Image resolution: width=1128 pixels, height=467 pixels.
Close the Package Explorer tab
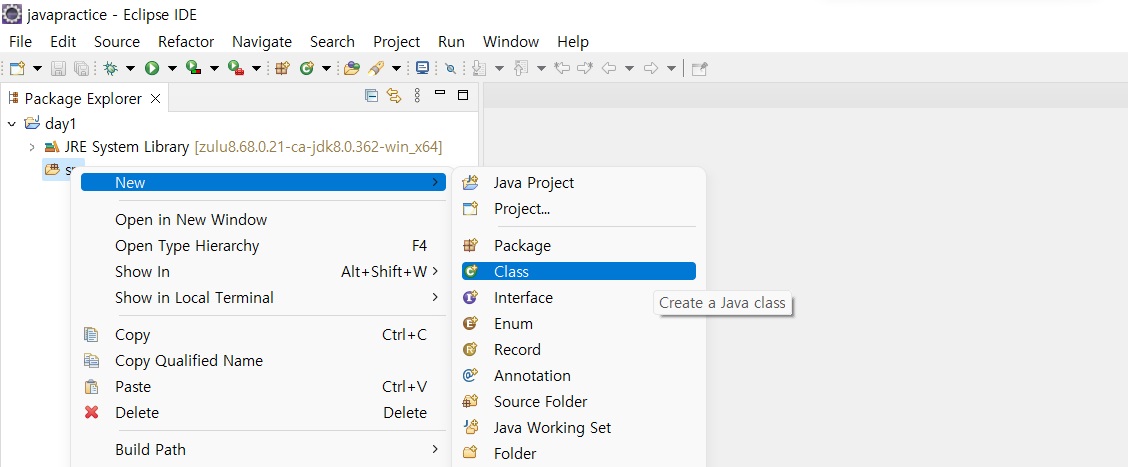click(x=155, y=99)
